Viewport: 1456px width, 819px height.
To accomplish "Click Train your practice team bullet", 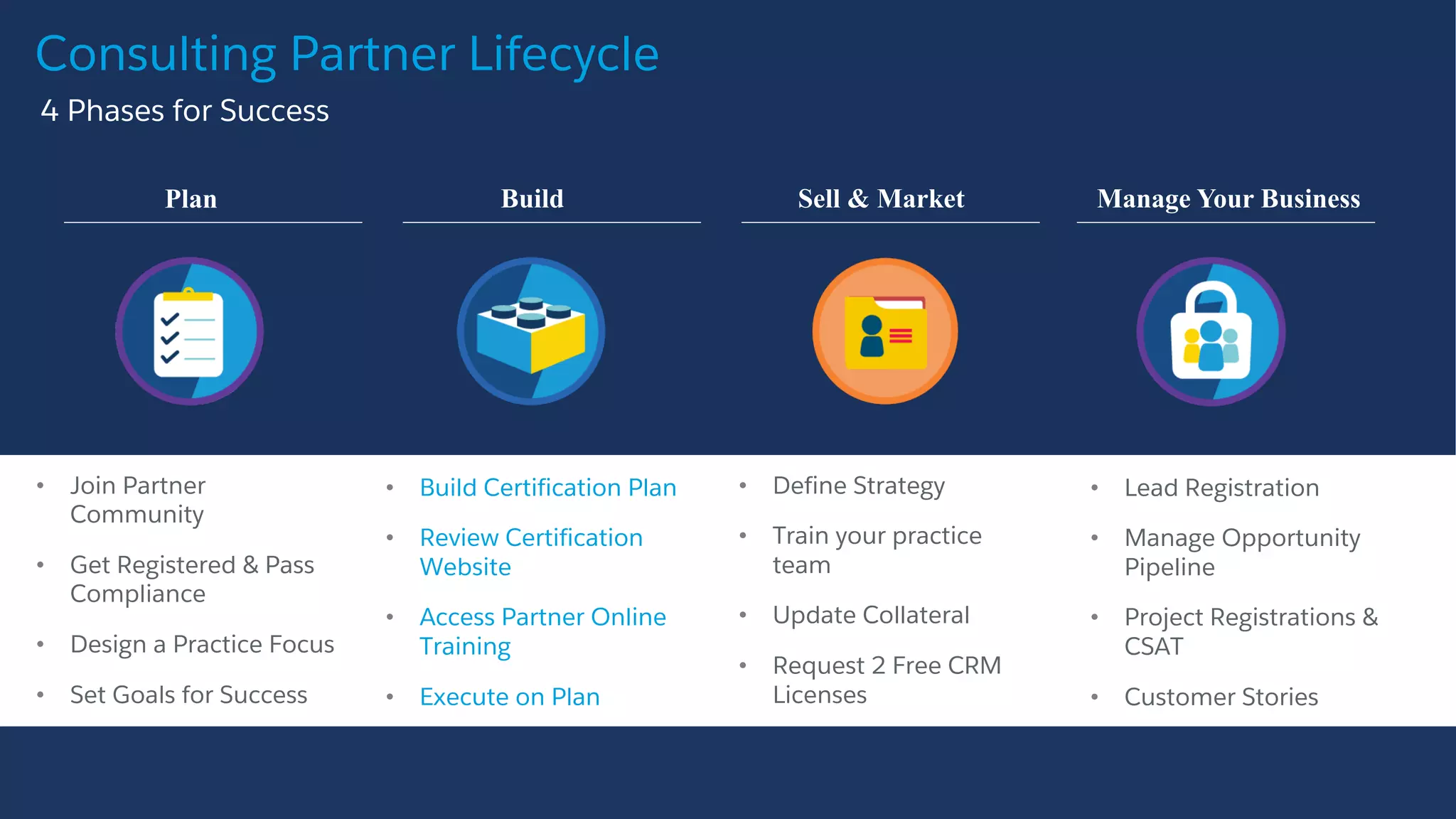I will click(877, 550).
